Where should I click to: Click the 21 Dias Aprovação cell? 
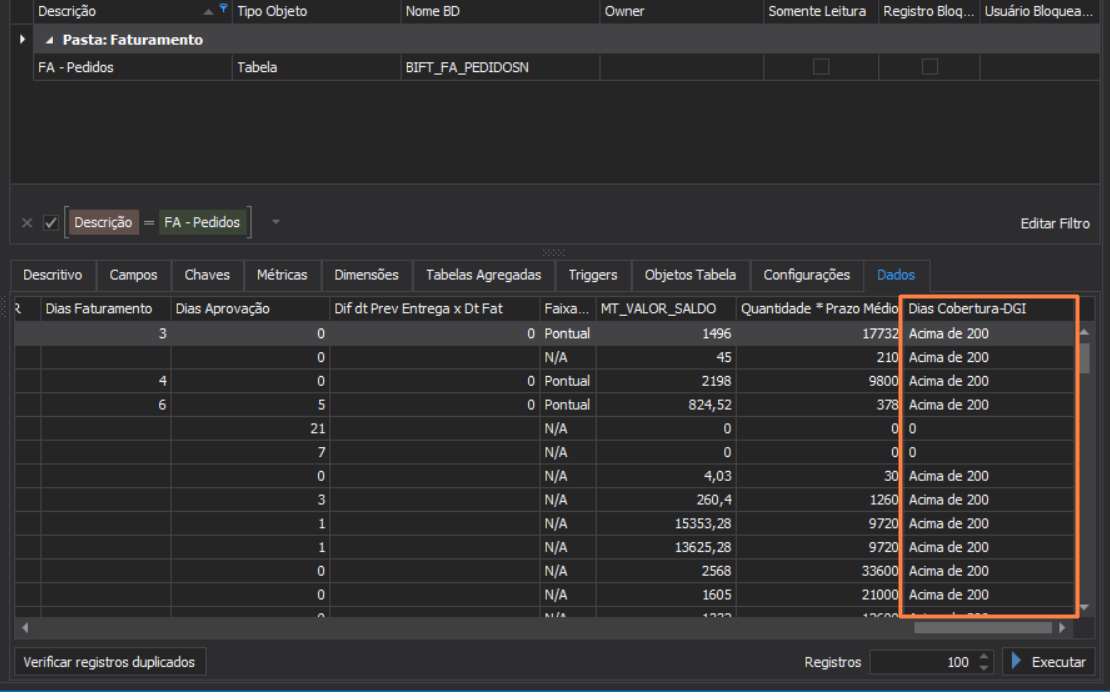(x=250, y=428)
